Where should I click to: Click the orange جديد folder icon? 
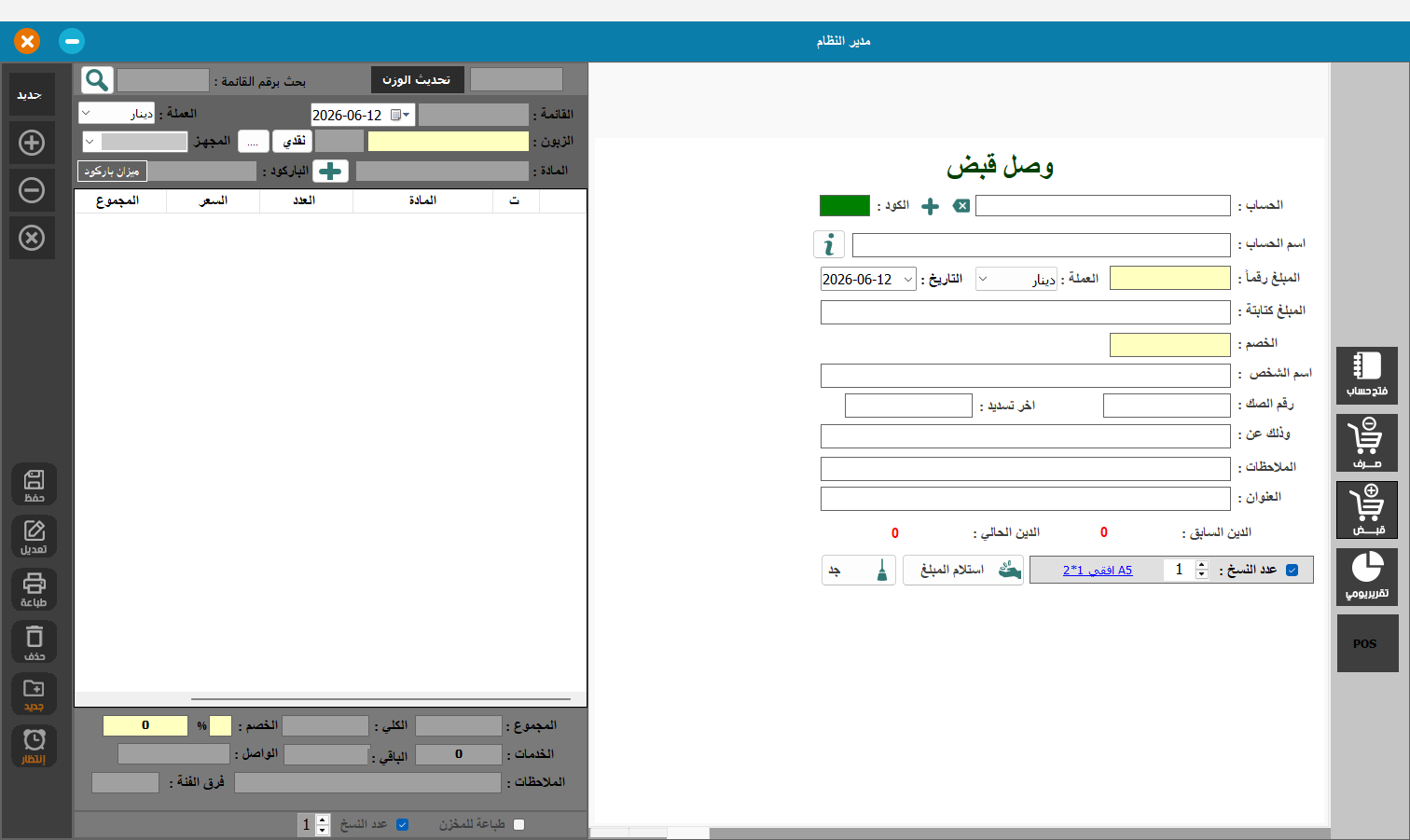point(35,695)
